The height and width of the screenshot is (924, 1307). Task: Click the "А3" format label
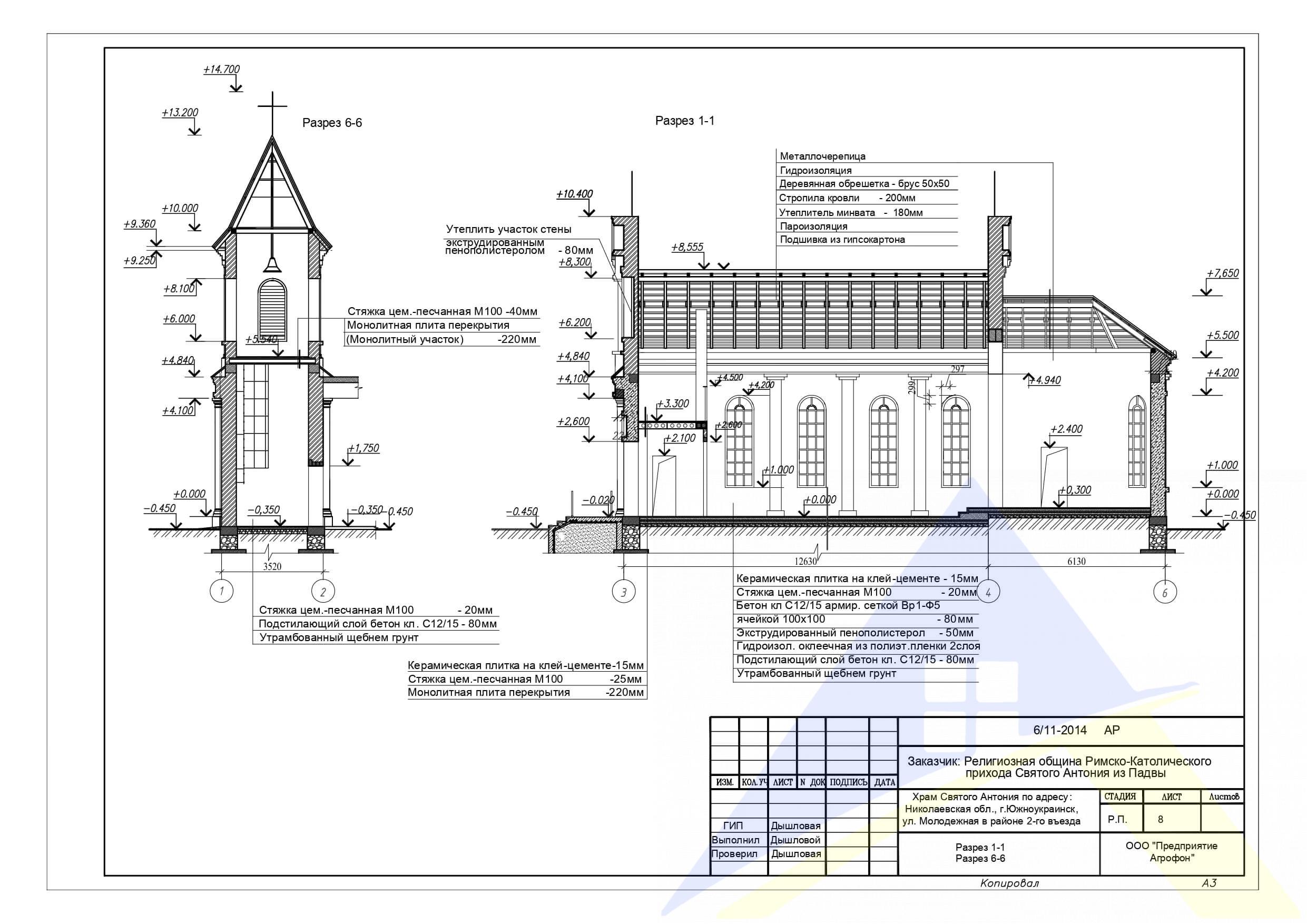(x=1209, y=883)
